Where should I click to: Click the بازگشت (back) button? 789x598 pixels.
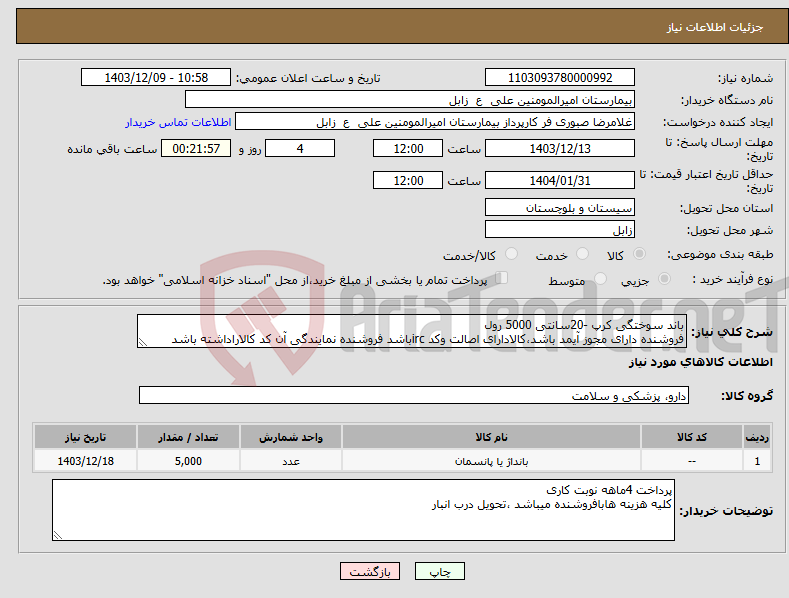370,571
